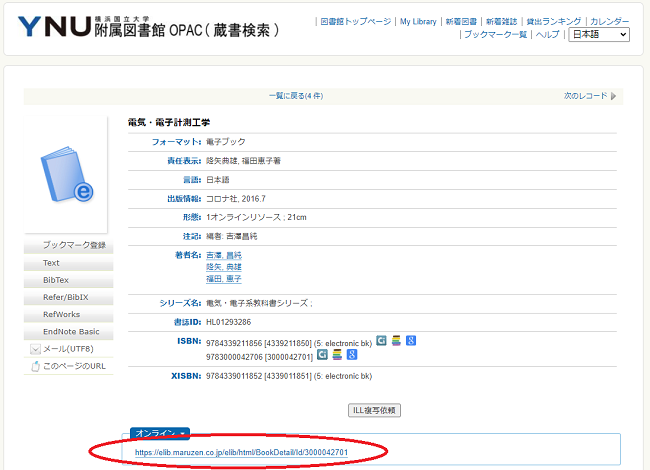Click the このページのURL link

75,366
